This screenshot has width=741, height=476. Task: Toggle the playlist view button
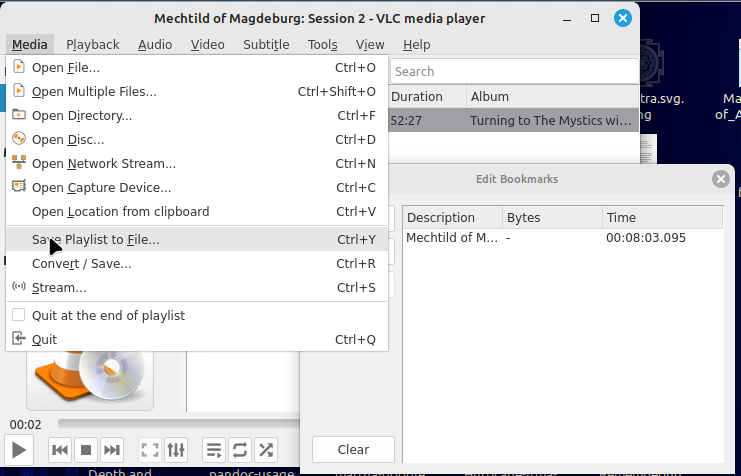point(214,450)
